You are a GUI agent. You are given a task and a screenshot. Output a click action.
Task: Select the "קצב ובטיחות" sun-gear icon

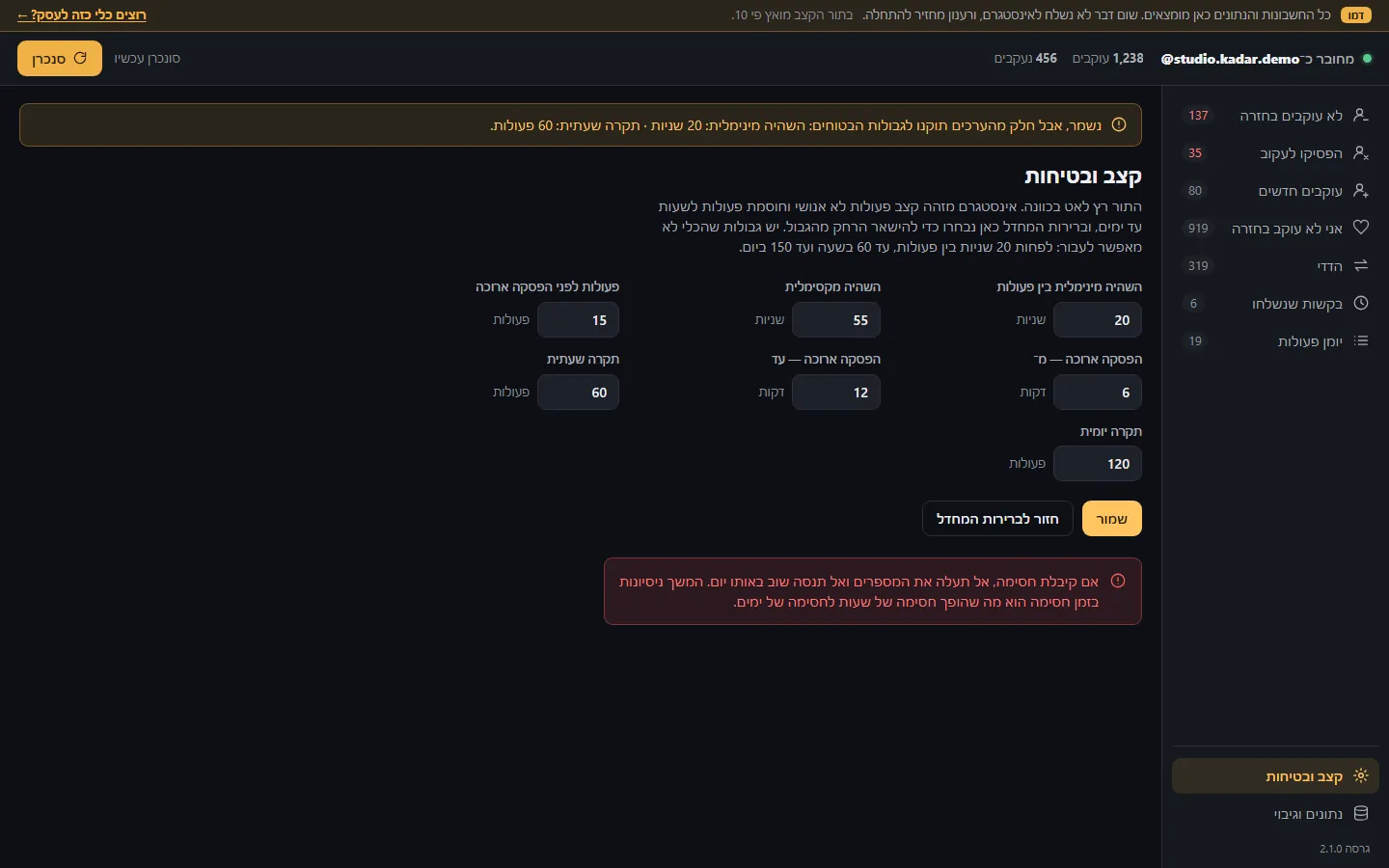coord(1361,776)
